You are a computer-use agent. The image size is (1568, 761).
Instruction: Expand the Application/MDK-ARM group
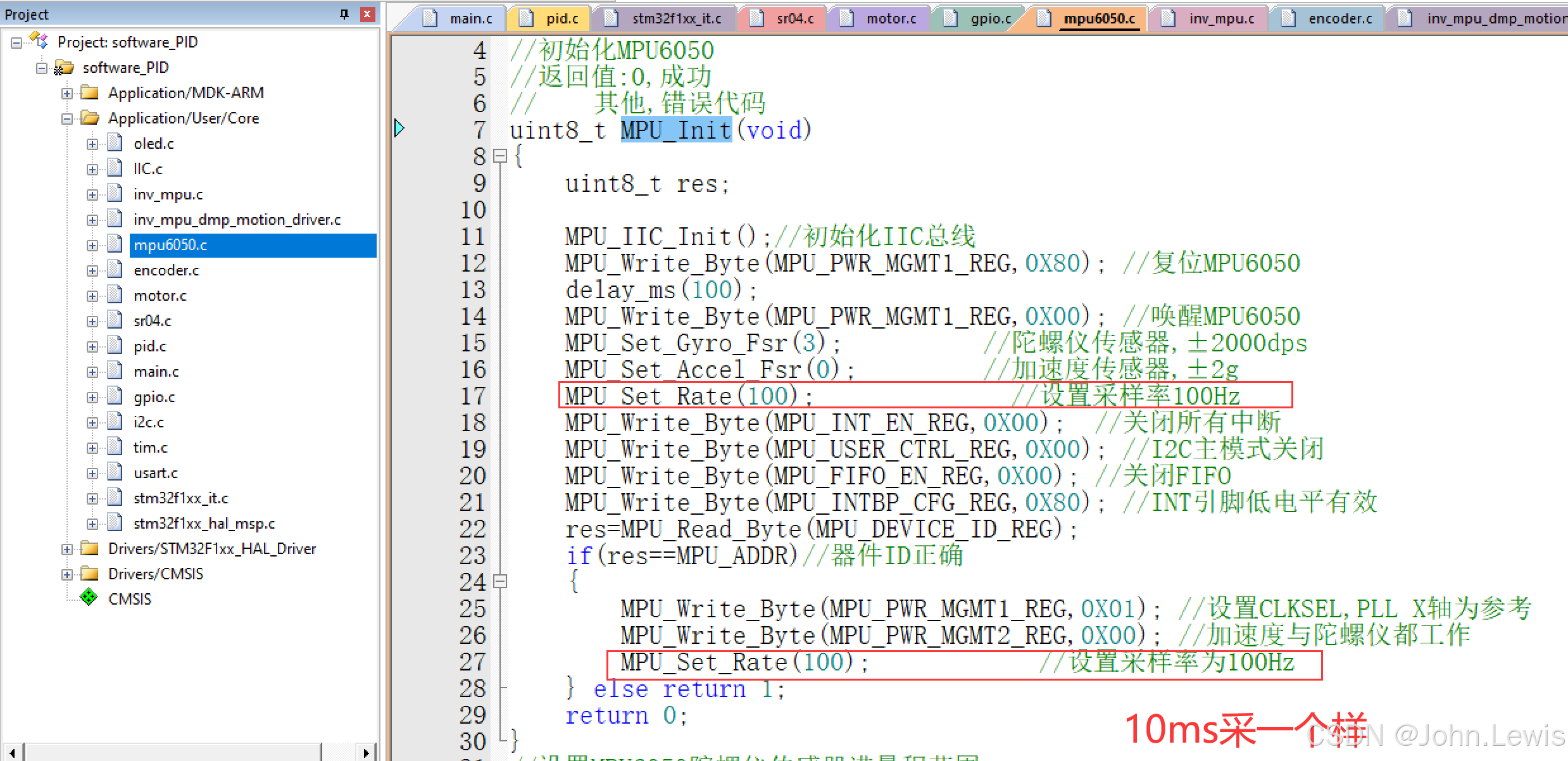coord(67,93)
